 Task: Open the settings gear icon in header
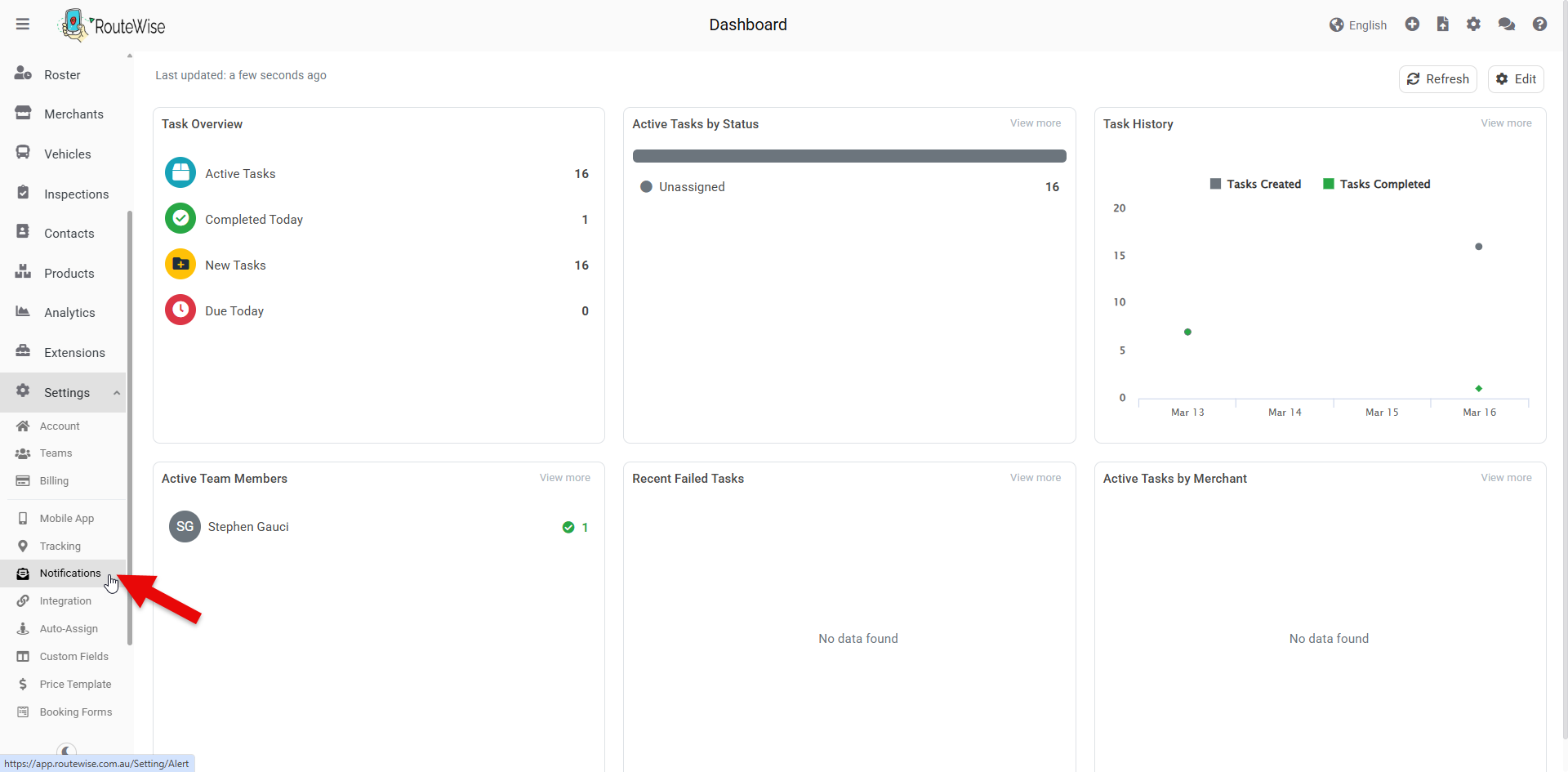click(1473, 25)
